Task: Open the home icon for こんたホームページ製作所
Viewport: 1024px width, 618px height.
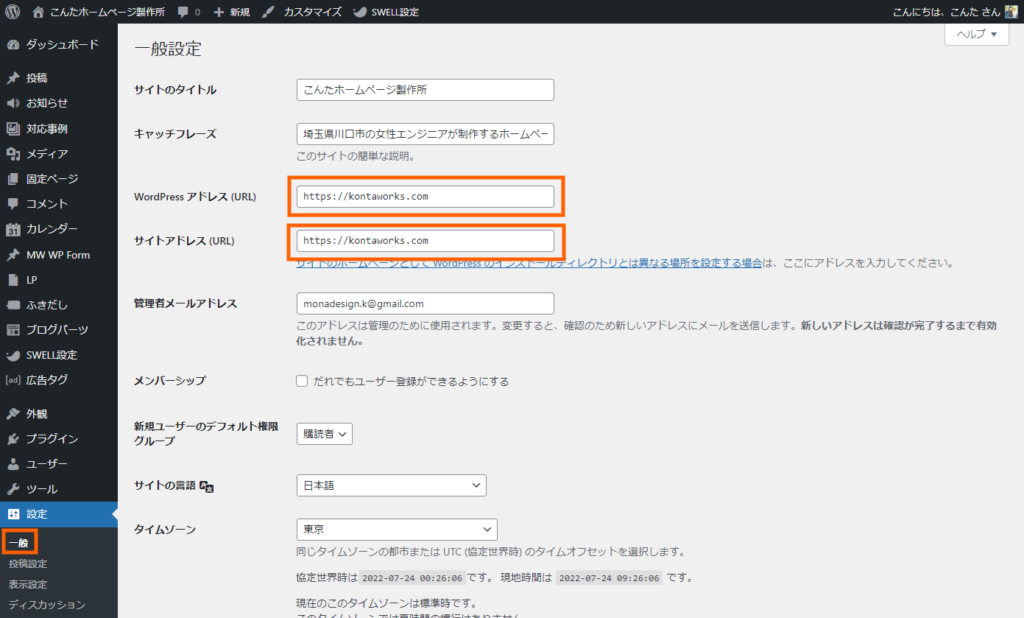Action: (x=38, y=12)
